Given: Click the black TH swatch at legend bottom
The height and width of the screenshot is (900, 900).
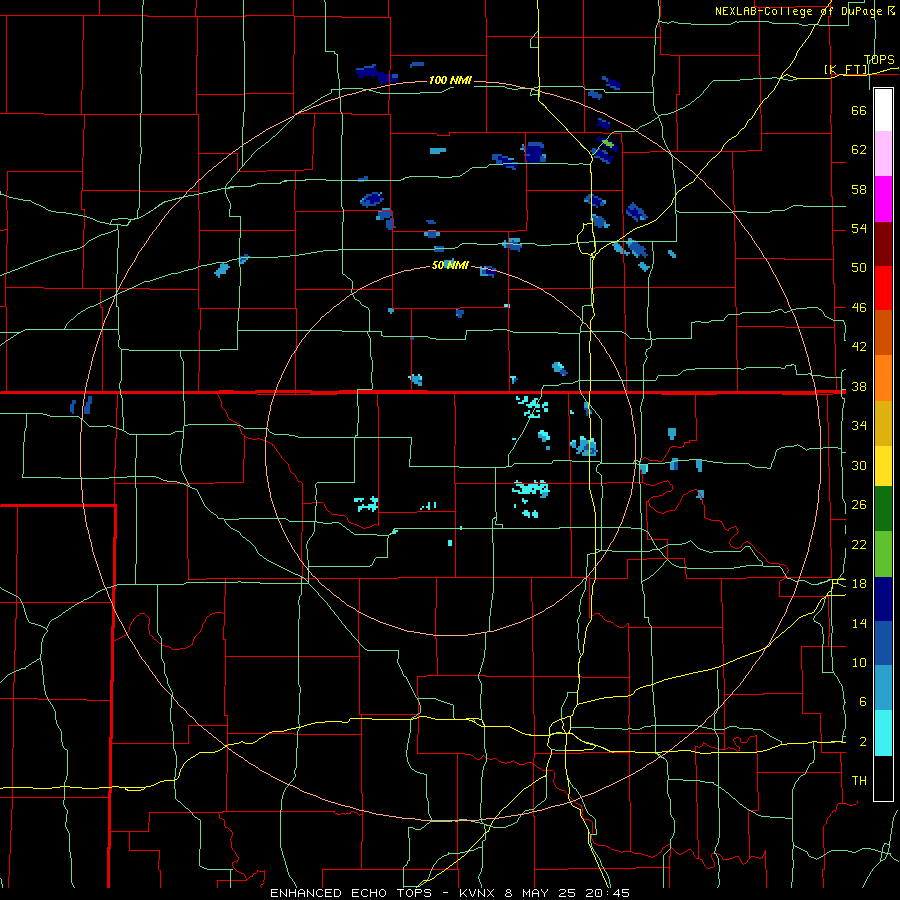Looking at the screenshot, I should click(883, 778).
